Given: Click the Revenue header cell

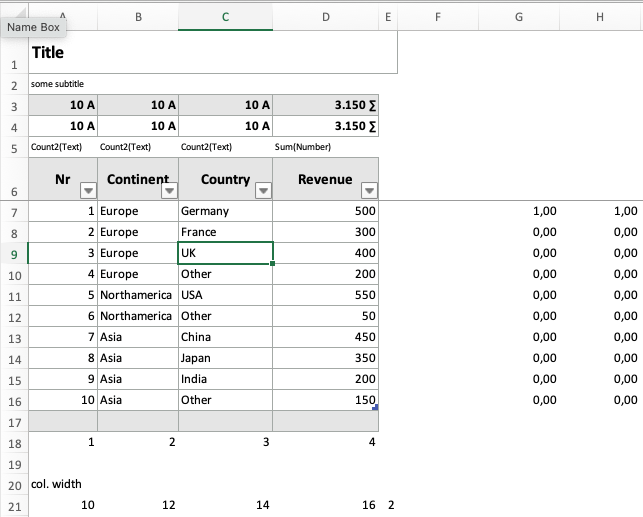Looking at the screenshot, I should click(x=326, y=179).
